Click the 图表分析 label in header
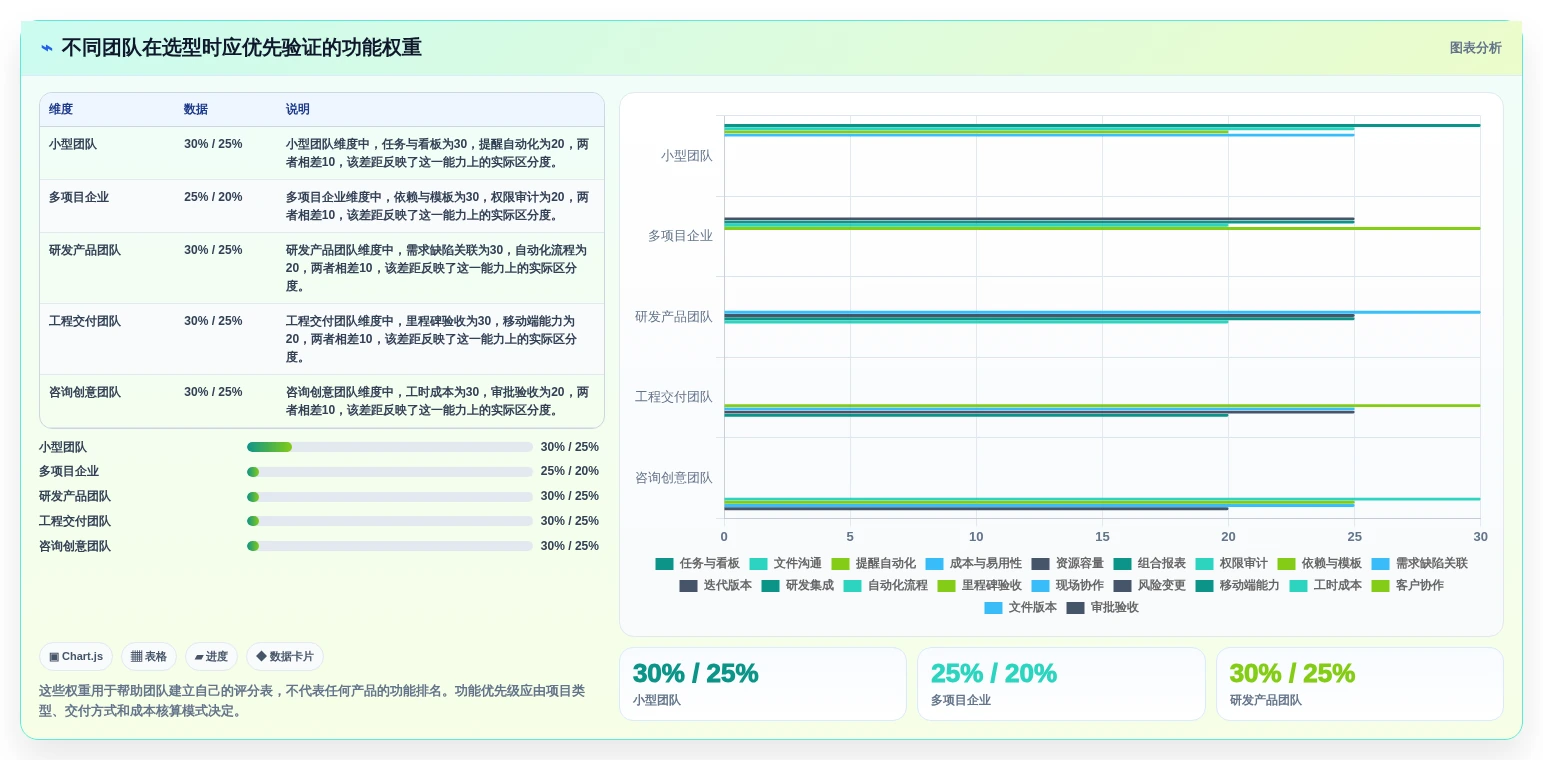The width and height of the screenshot is (1543, 760). (x=1475, y=48)
